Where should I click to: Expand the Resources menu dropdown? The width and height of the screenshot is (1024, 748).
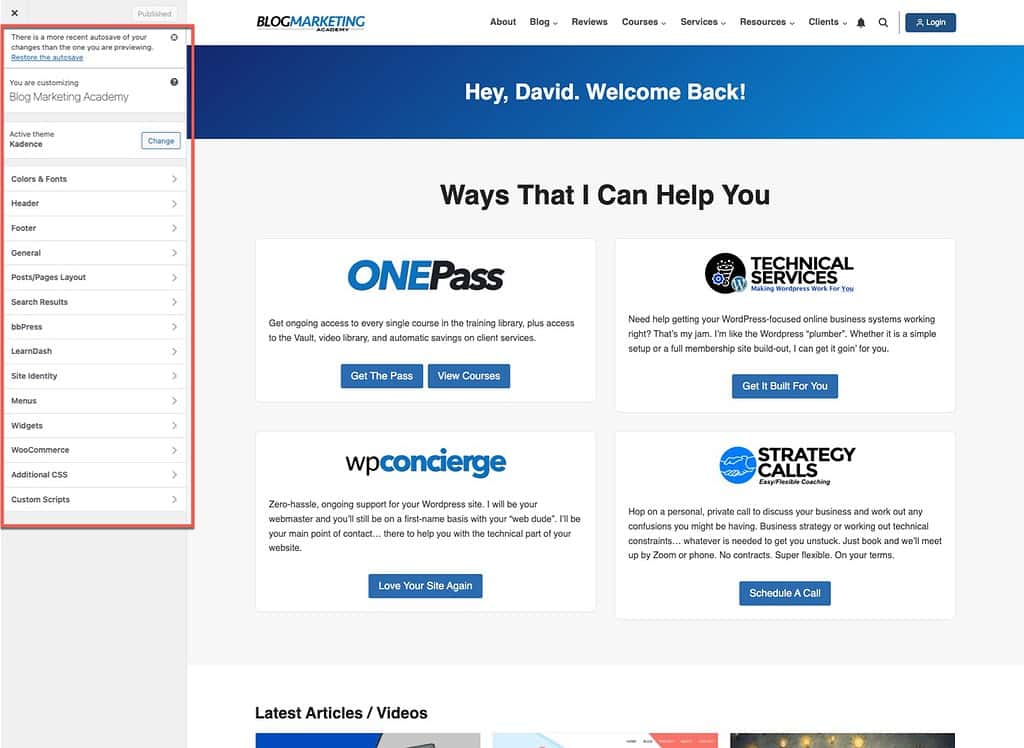[767, 22]
